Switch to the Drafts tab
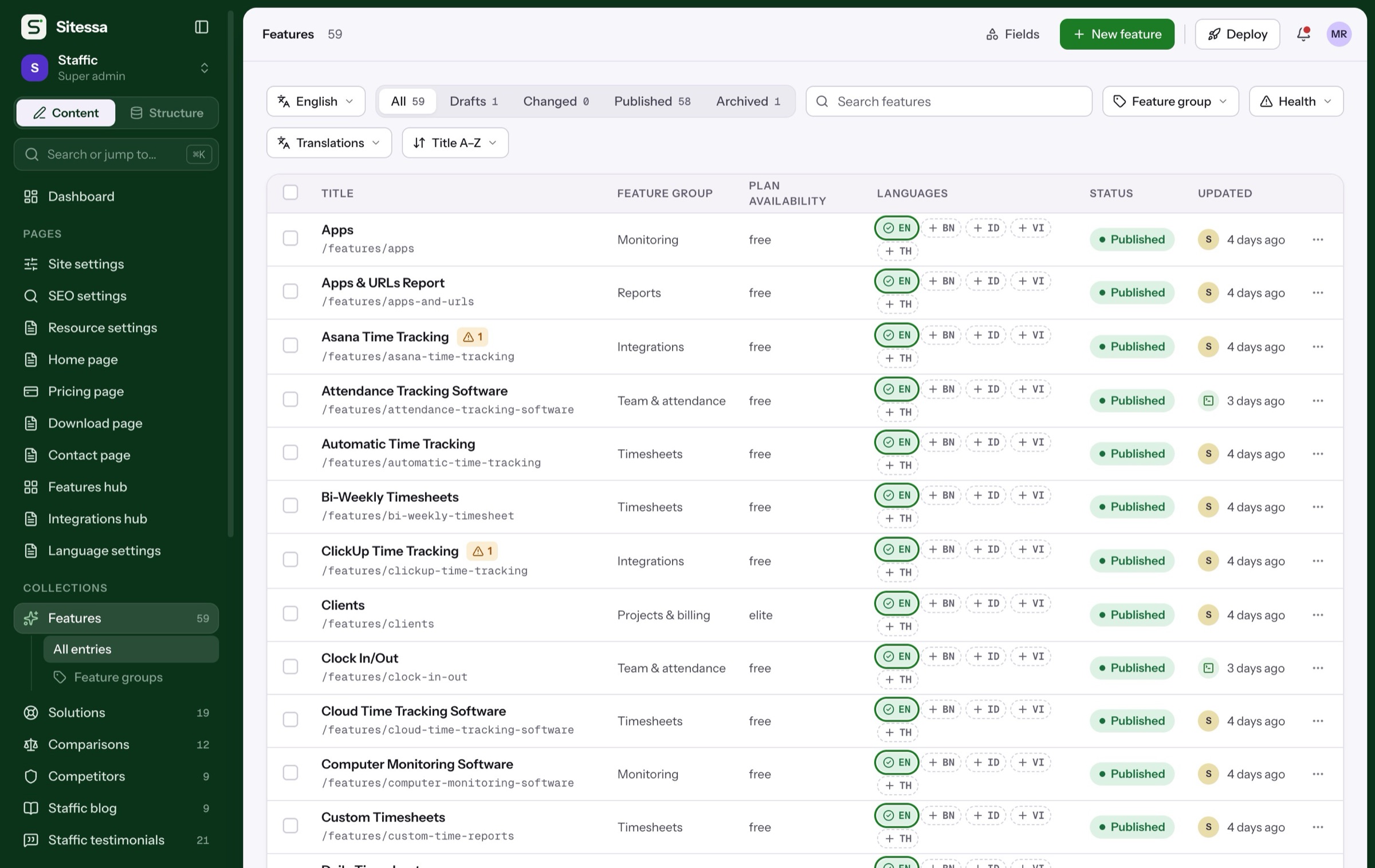1375x868 pixels. [x=473, y=101]
